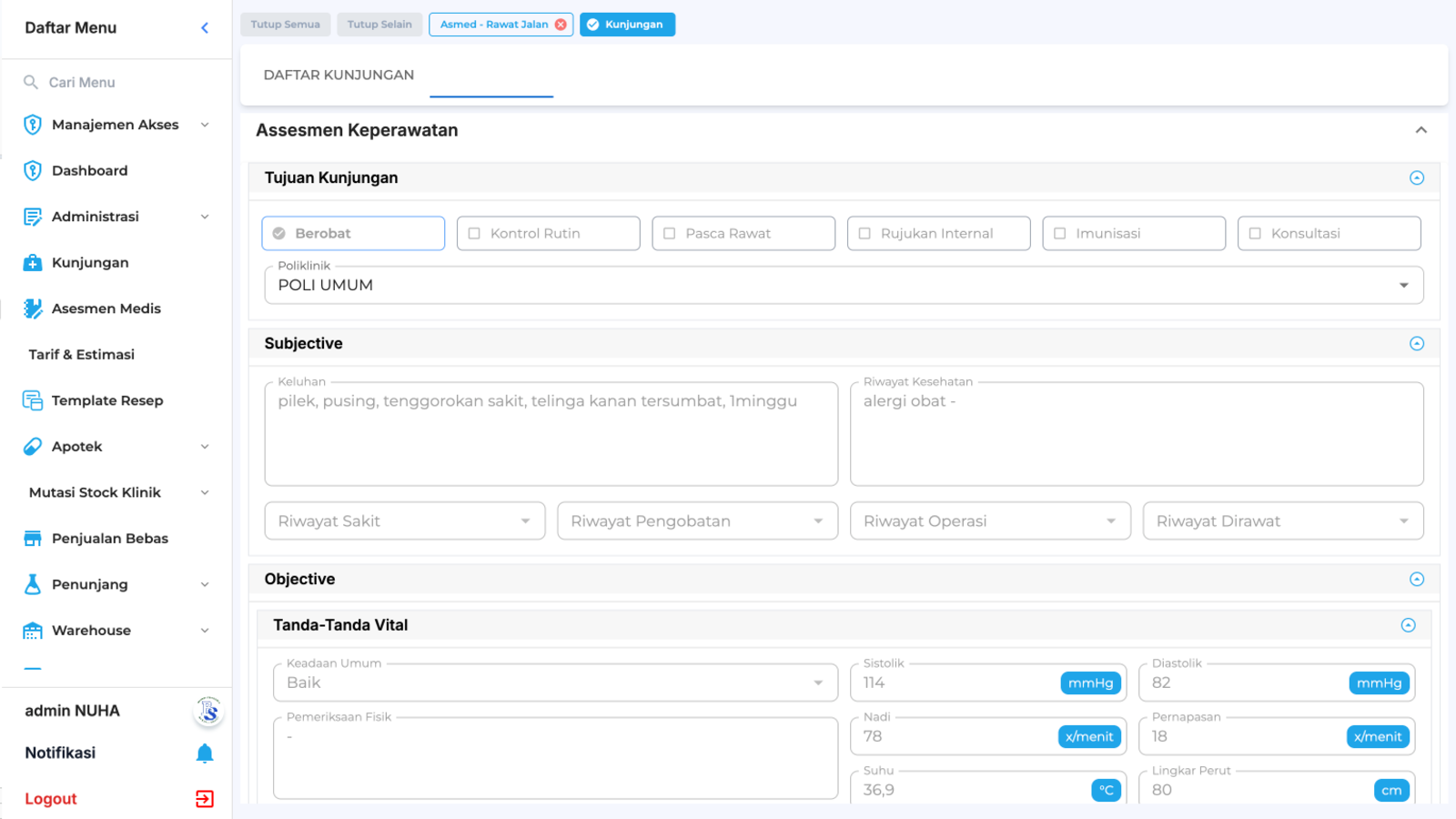The height and width of the screenshot is (819, 1456).
Task: Click the search magnifier icon in Cari Menu
Action: click(x=31, y=82)
